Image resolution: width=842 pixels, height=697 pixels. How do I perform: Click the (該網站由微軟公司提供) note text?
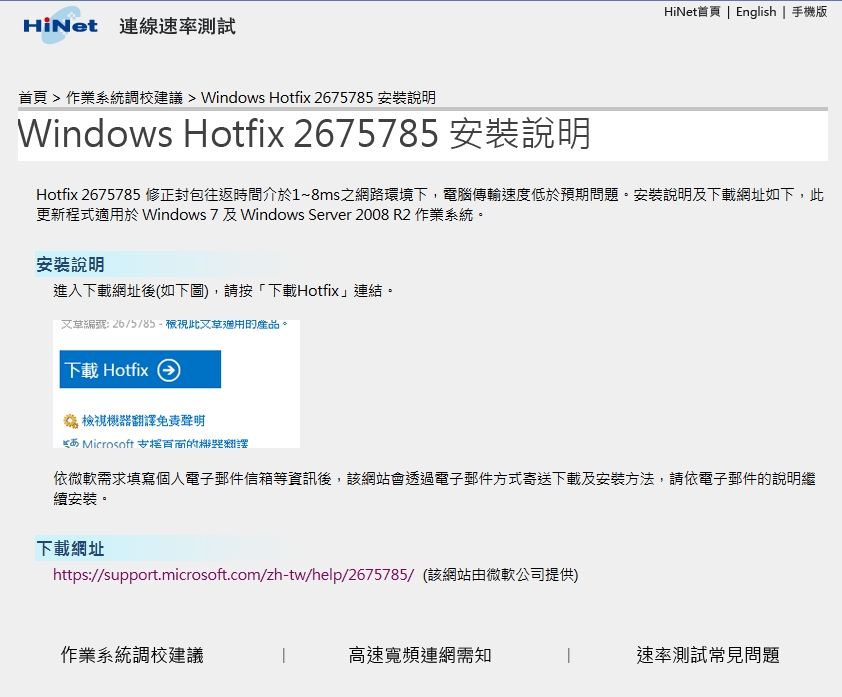click(500, 575)
